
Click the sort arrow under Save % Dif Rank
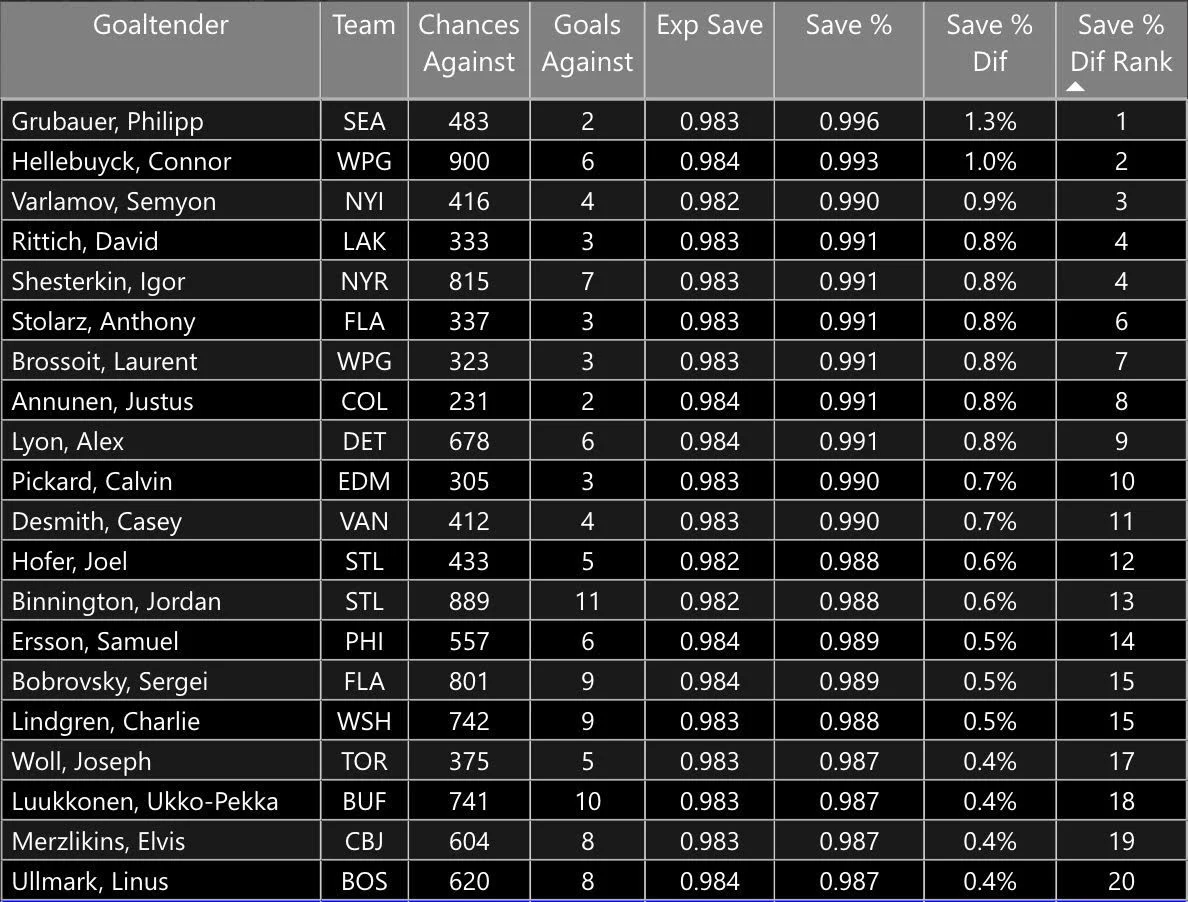(x=1076, y=87)
